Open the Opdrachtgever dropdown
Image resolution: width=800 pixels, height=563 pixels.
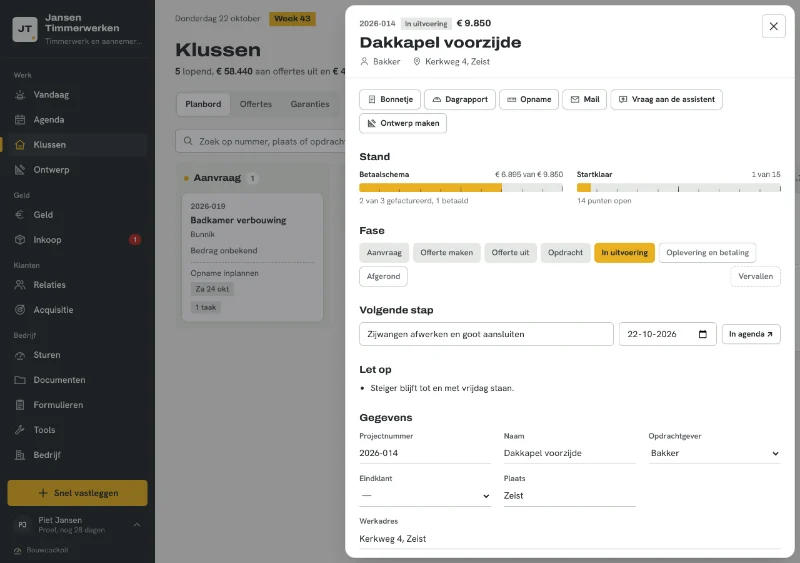(714, 453)
